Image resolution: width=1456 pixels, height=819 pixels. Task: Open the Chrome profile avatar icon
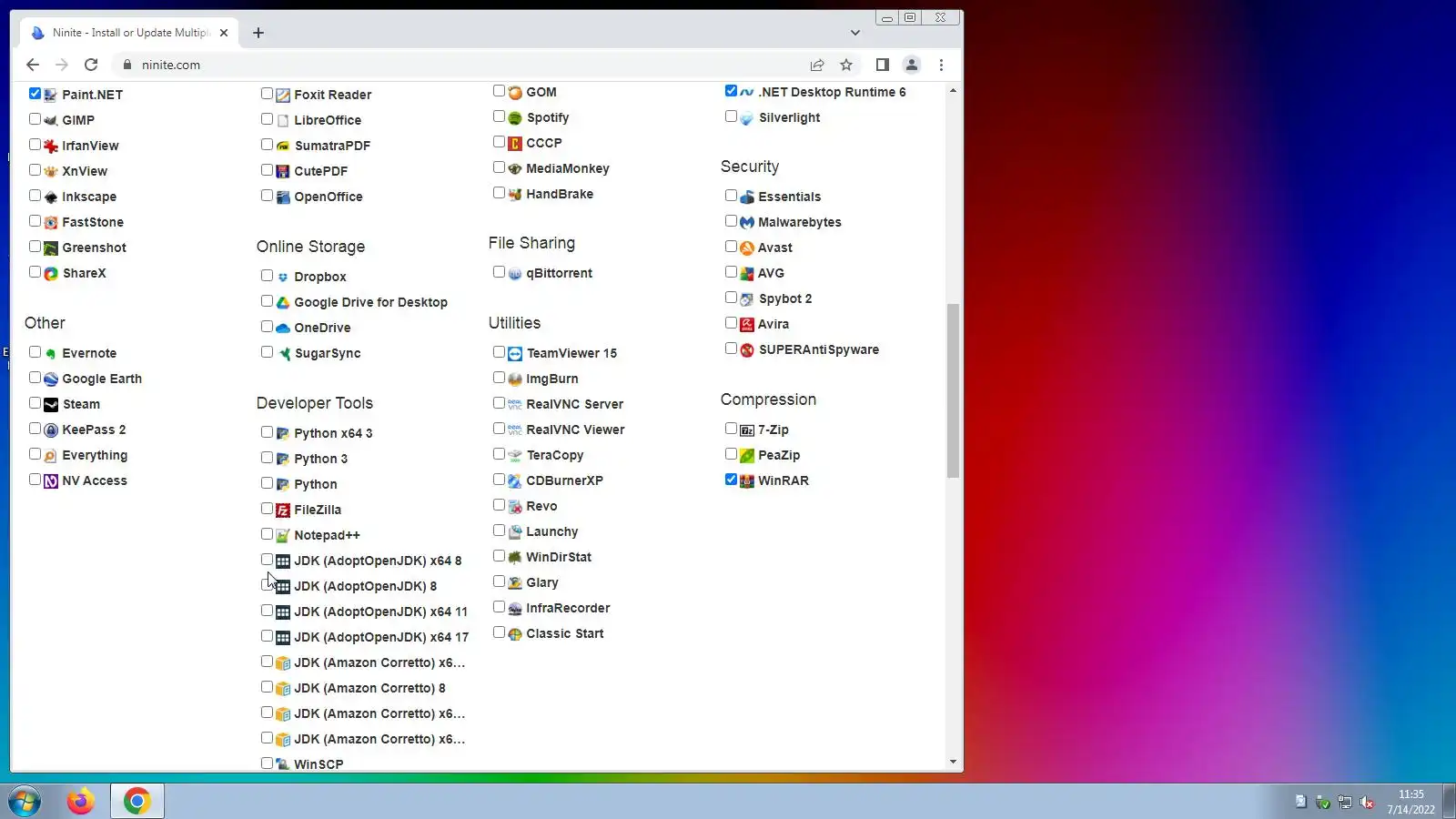point(911,65)
